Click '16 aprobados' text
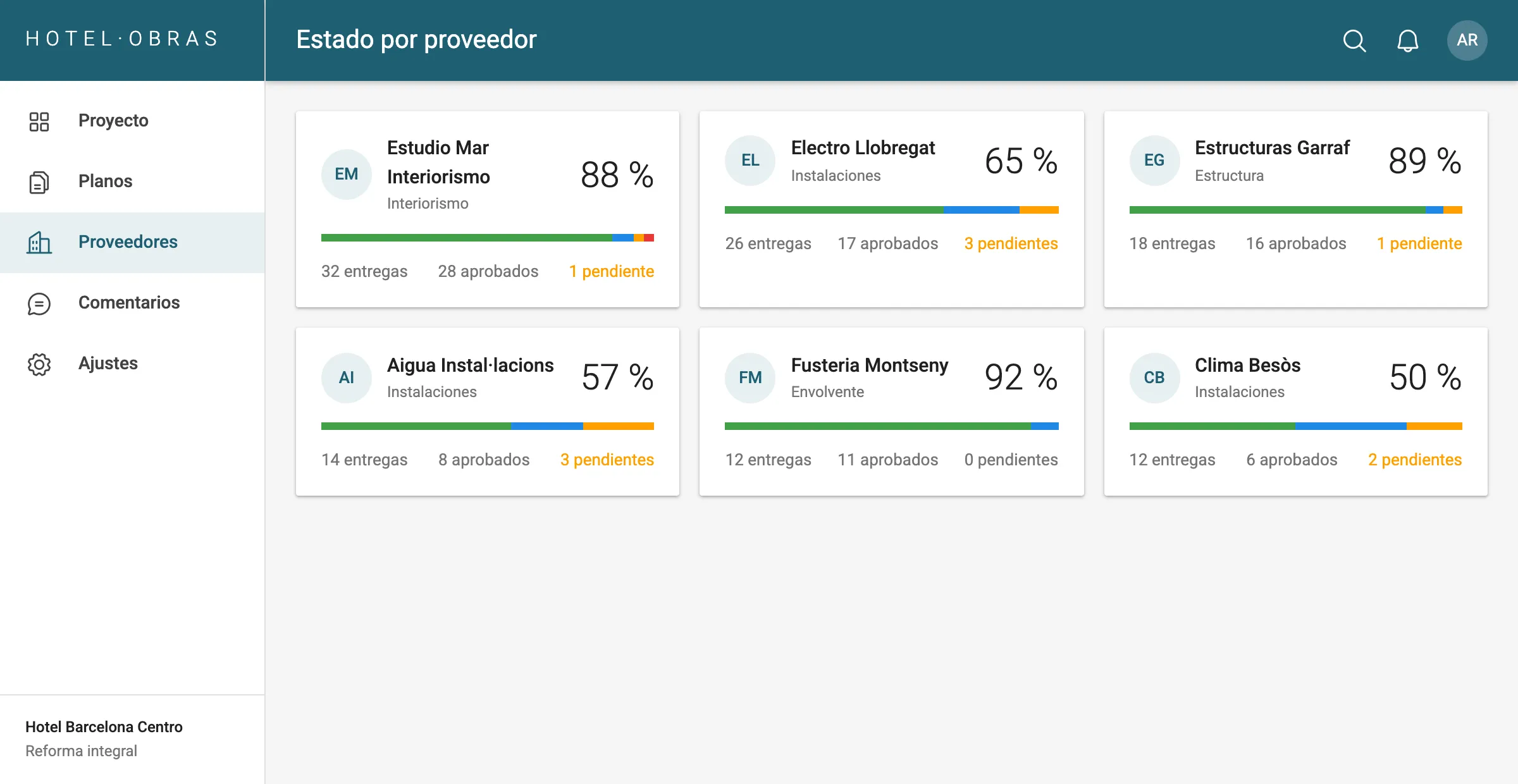 (1296, 243)
